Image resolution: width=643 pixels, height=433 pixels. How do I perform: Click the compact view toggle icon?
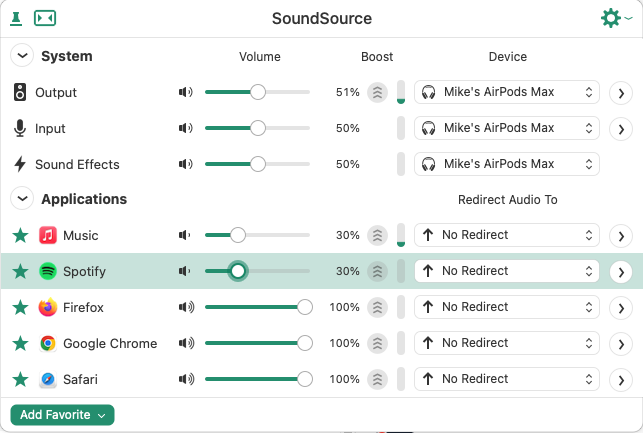click(45, 18)
